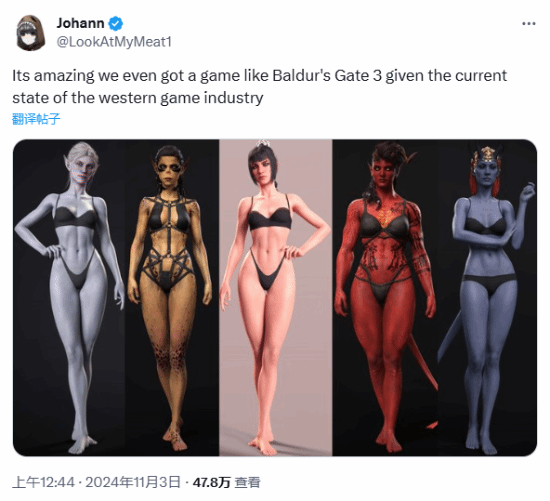This screenshot has width=550, height=501.
Task: Click Johann's hooded profile avatar
Action: point(31,33)
